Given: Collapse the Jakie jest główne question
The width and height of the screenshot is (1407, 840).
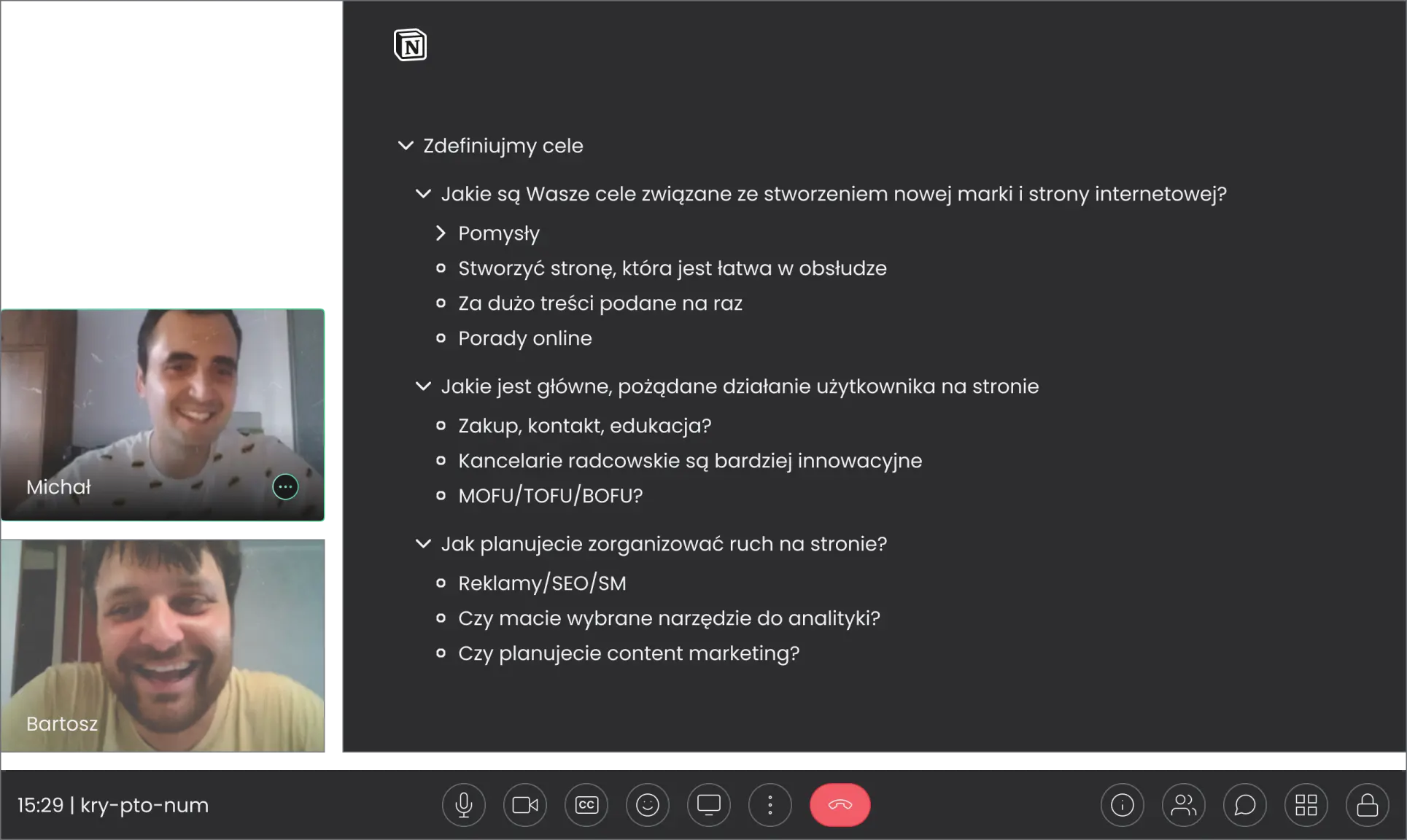Looking at the screenshot, I should pos(423,386).
